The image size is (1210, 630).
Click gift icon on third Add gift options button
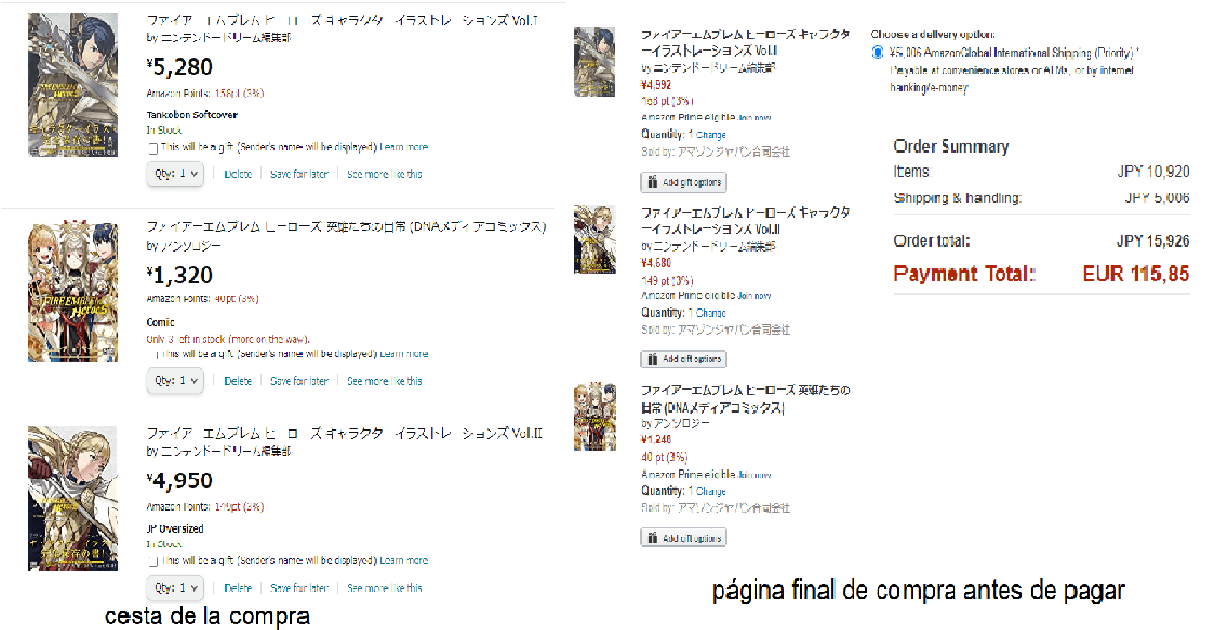point(652,538)
